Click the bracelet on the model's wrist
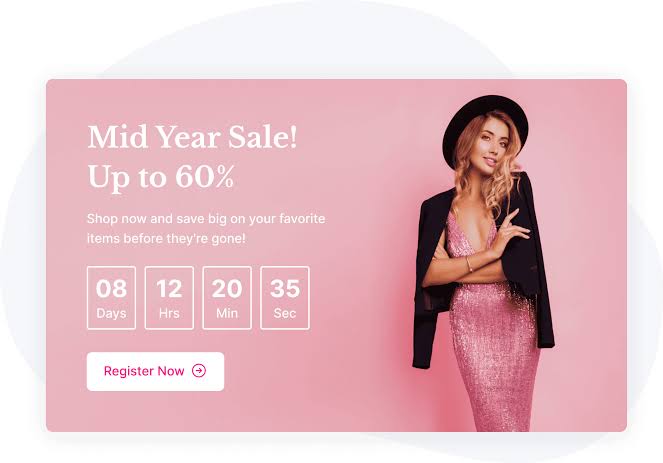This screenshot has height=463, width=663. 469,264
